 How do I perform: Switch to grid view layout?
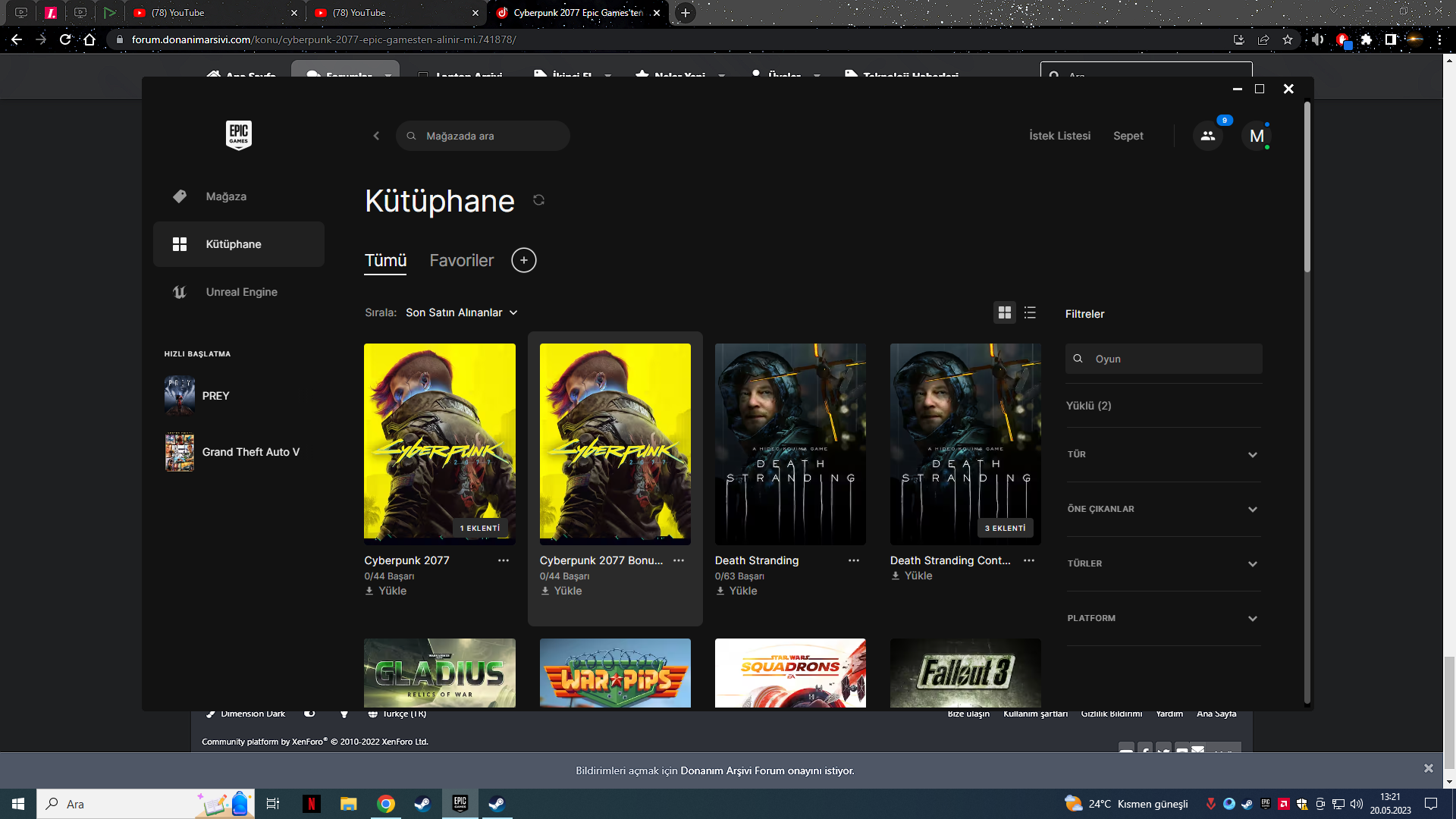click(1005, 312)
